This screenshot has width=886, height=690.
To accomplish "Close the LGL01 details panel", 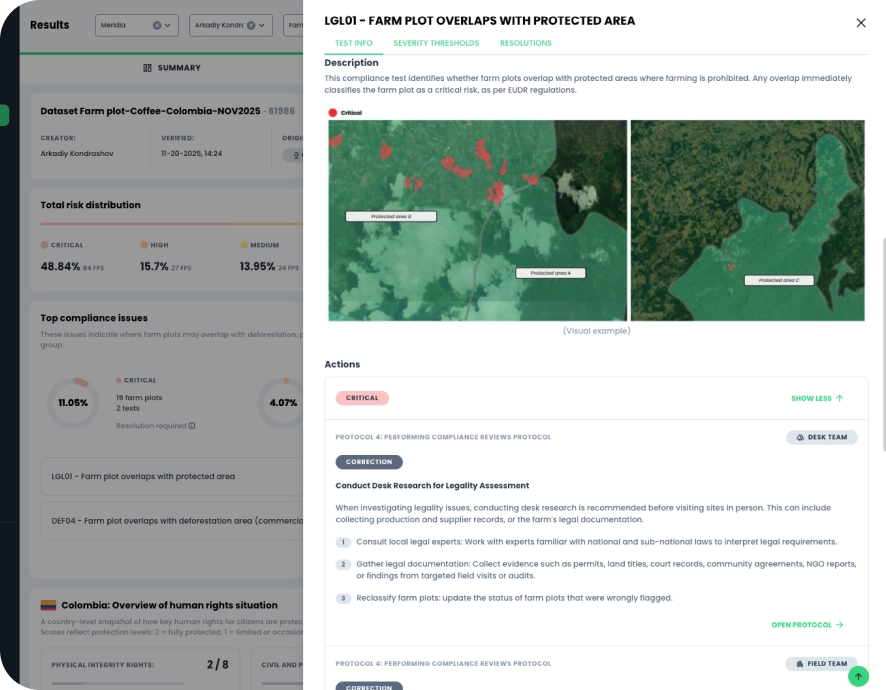I will pyautogui.click(x=861, y=23).
